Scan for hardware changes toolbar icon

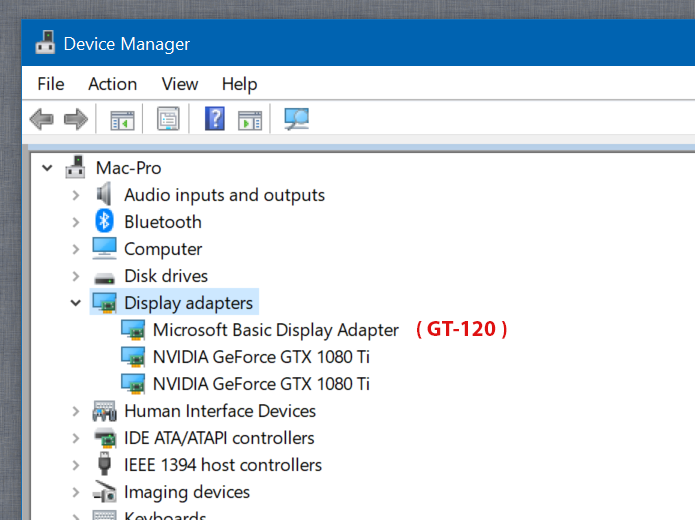[297, 119]
